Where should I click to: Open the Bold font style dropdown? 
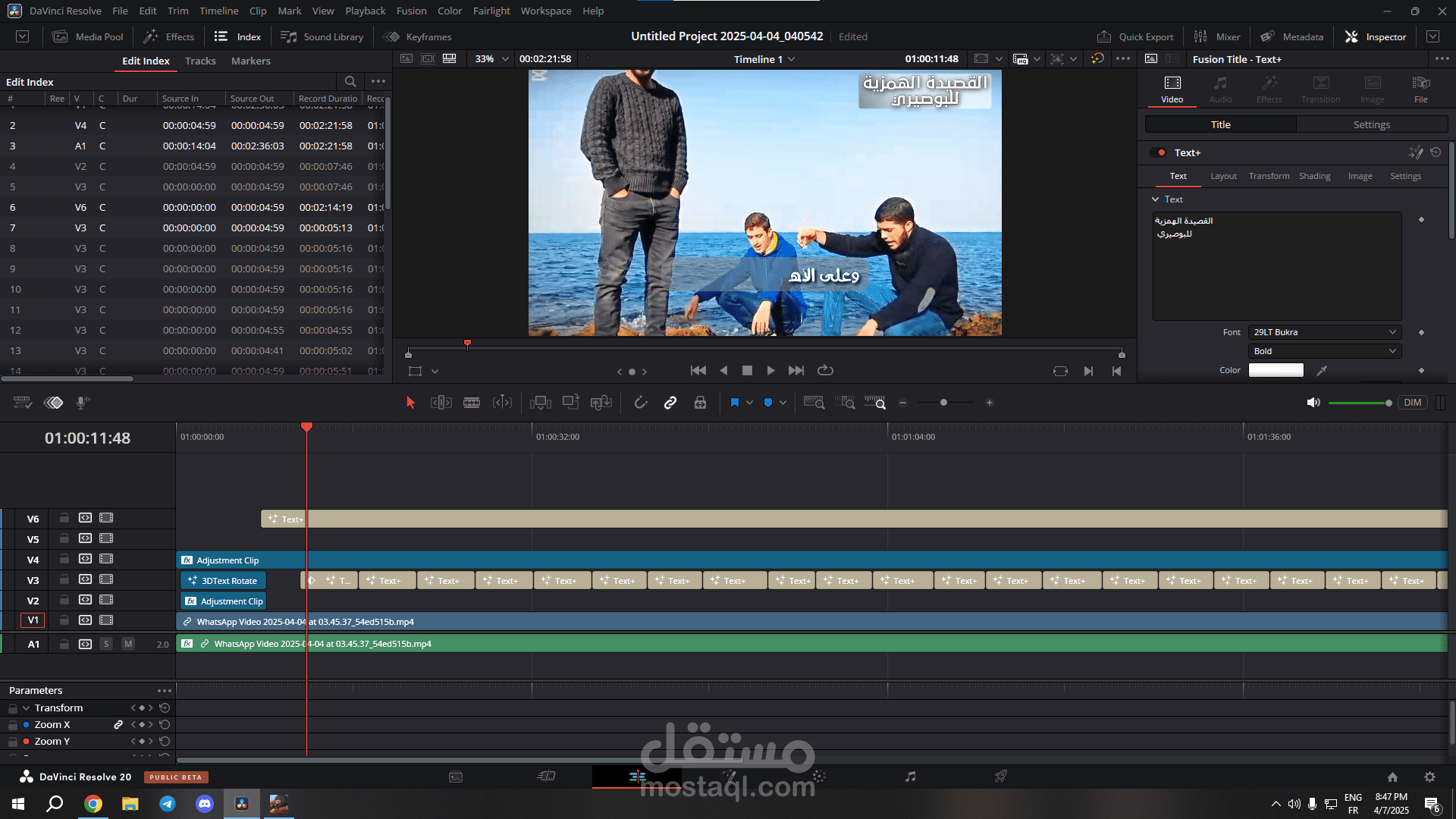tap(1325, 351)
